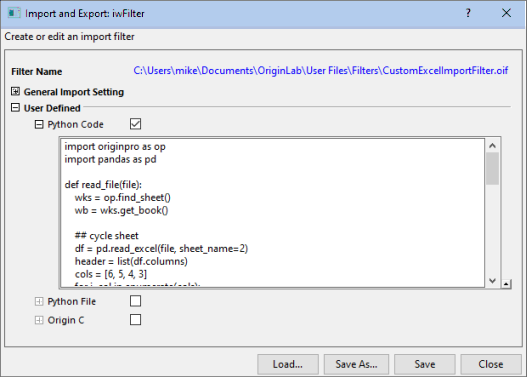Image resolution: width=527 pixels, height=377 pixels.
Task: Open the question mark help button
Action: (468, 13)
